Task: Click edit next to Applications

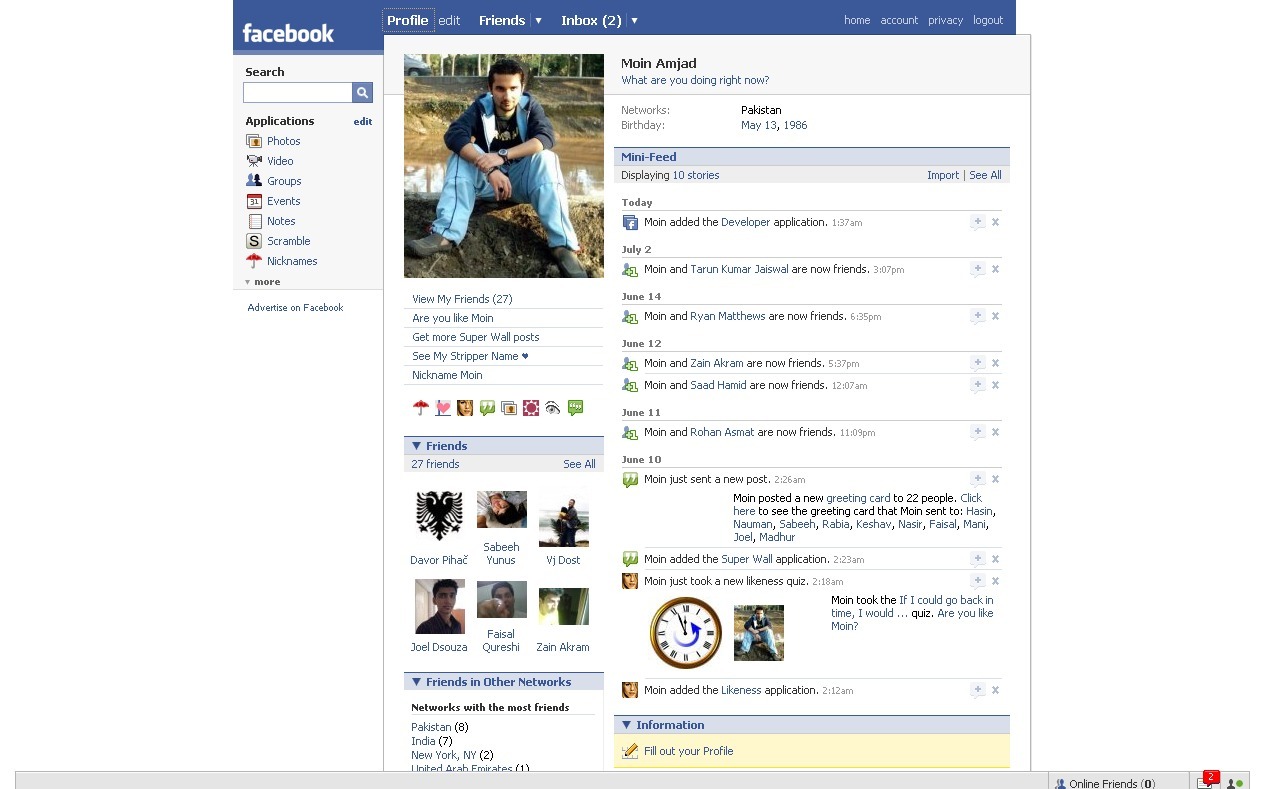Action: click(x=363, y=121)
